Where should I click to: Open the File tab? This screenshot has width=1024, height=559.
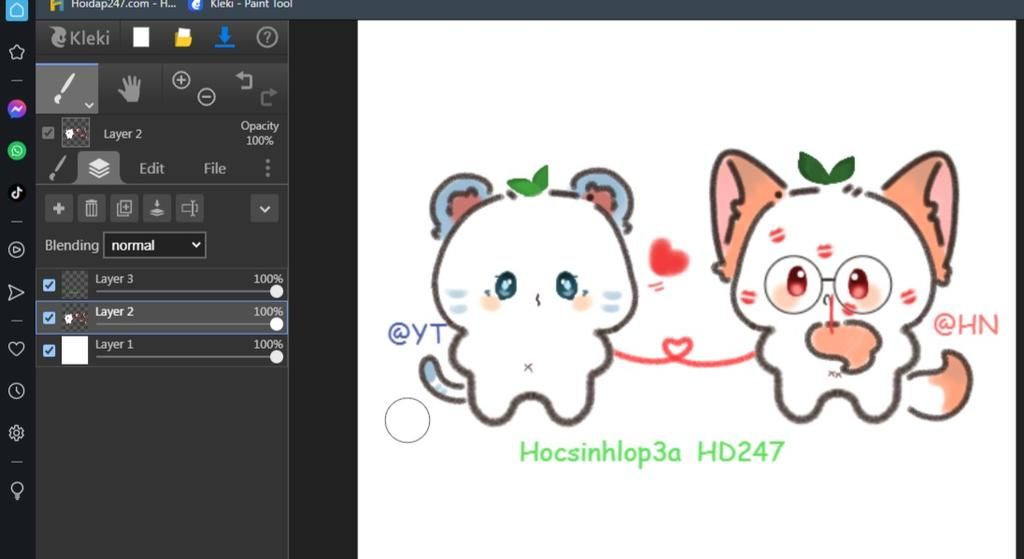tap(214, 168)
